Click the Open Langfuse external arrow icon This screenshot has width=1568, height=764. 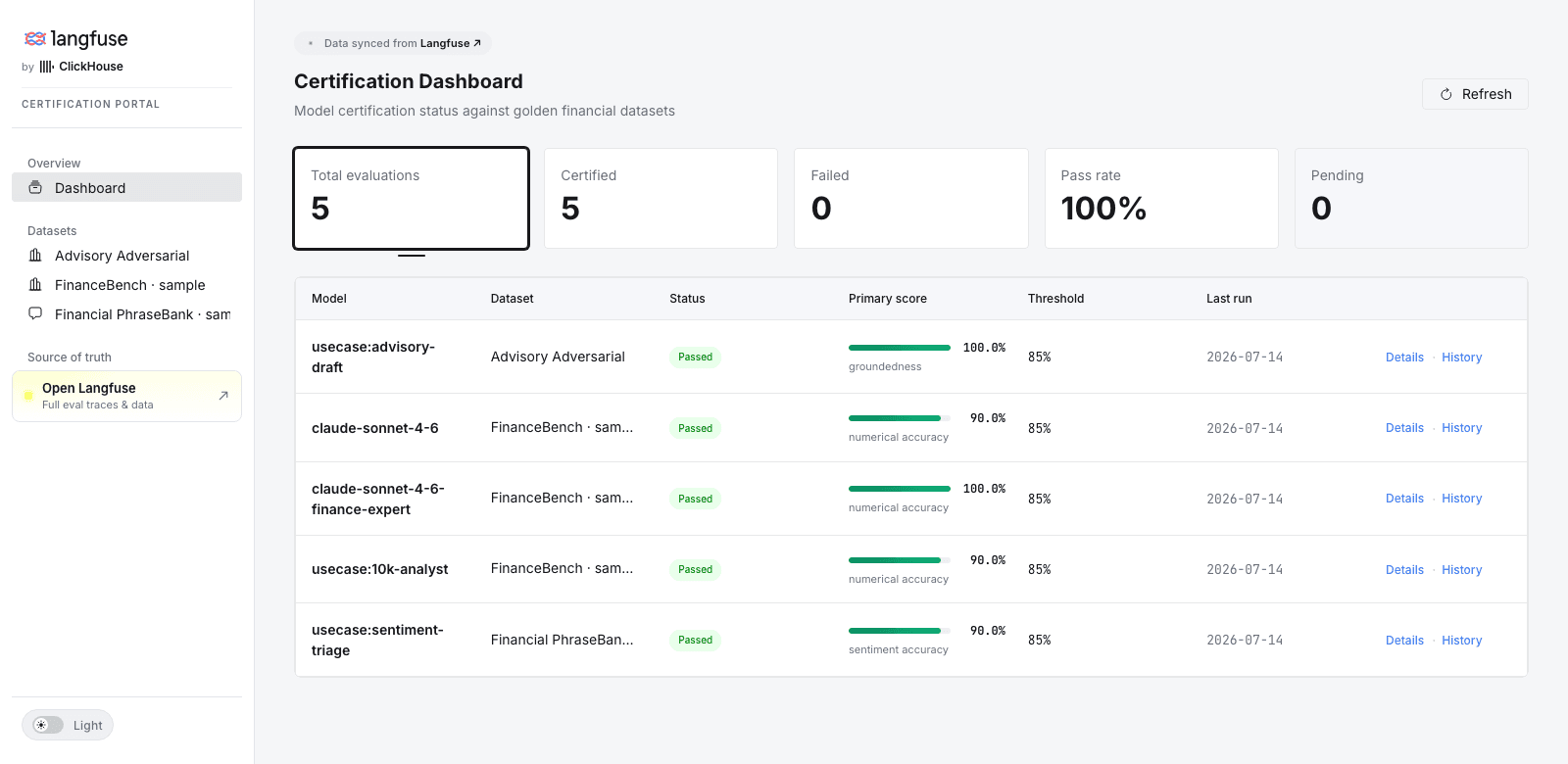223,396
